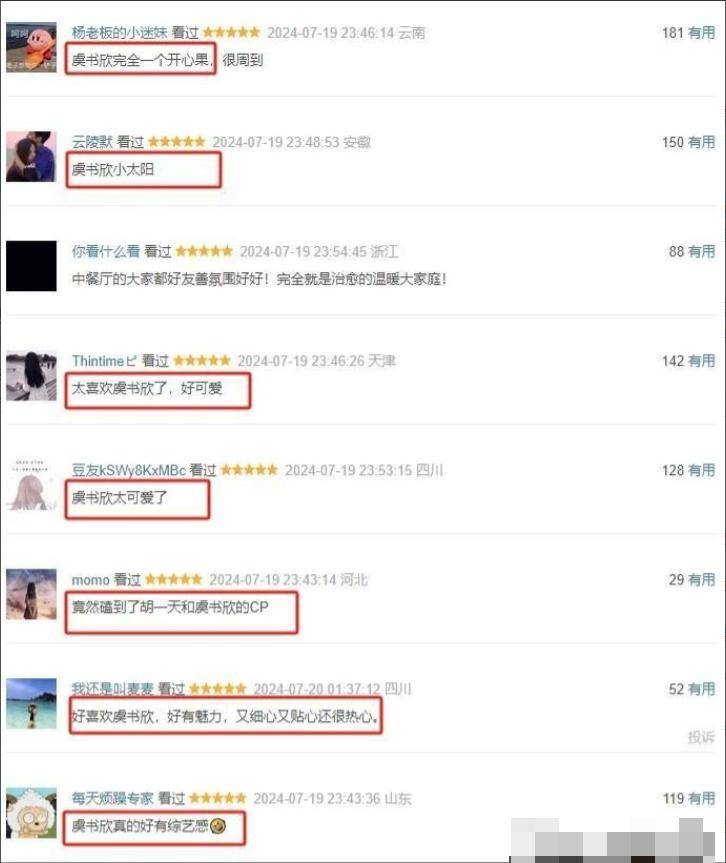726x863 pixels.
Task: Visit 杨老板的小迷妹 profile link
Action: coord(119,32)
